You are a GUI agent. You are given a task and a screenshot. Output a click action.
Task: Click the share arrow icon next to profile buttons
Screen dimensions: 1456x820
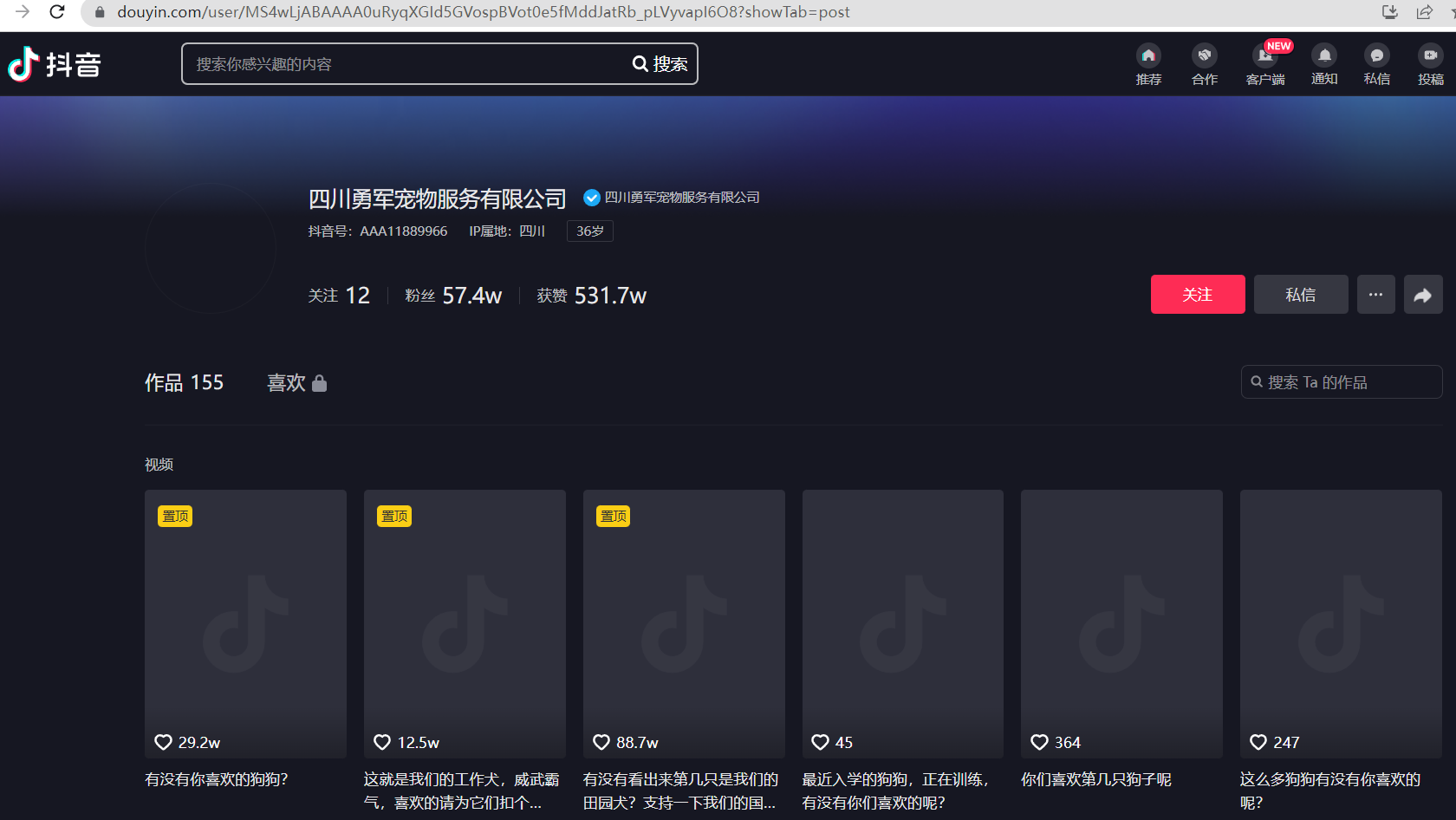[x=1423, y=294]
